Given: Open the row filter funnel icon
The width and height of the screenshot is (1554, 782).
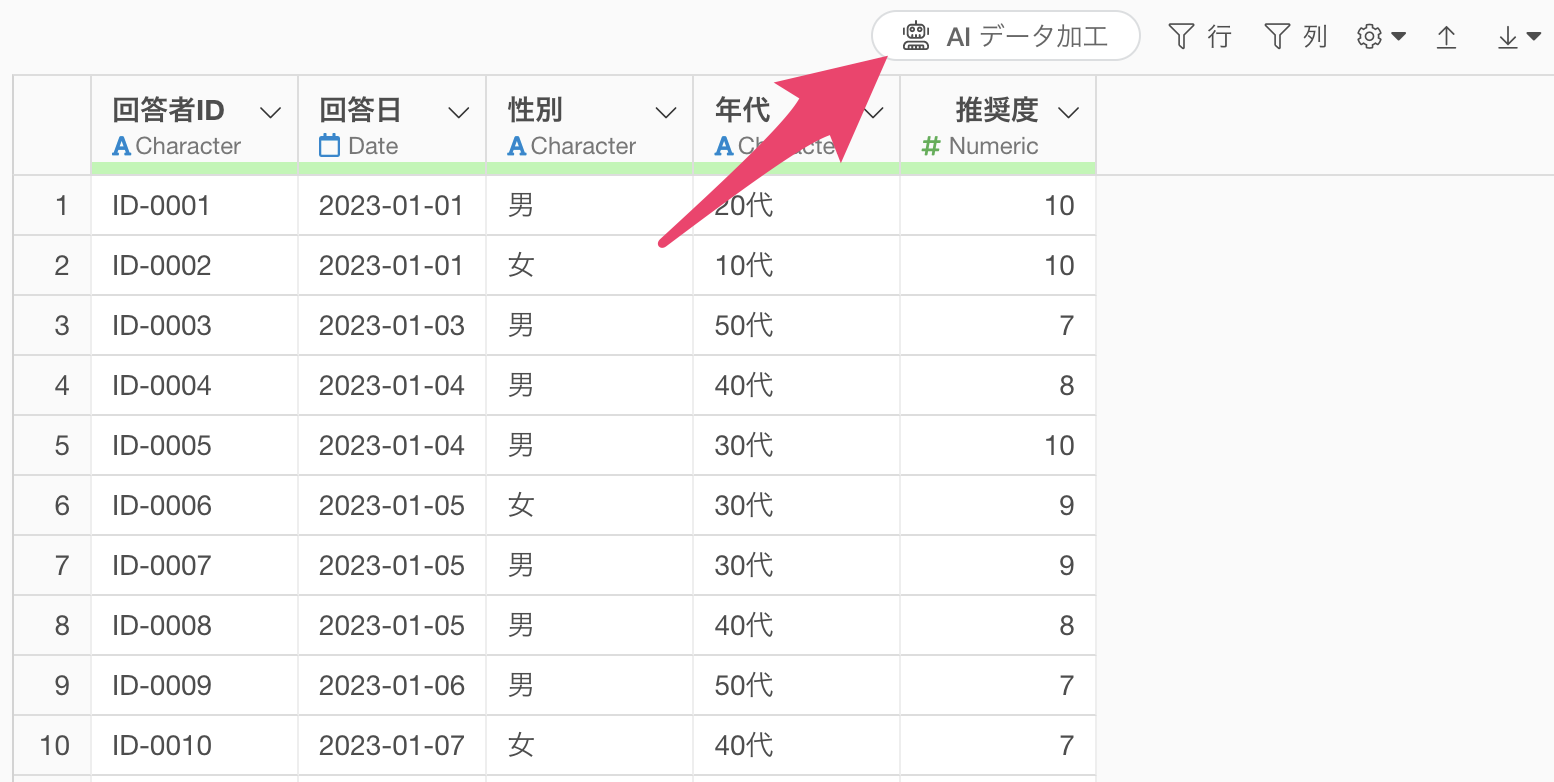Looking at the screenshot, I should point(1181,37).
